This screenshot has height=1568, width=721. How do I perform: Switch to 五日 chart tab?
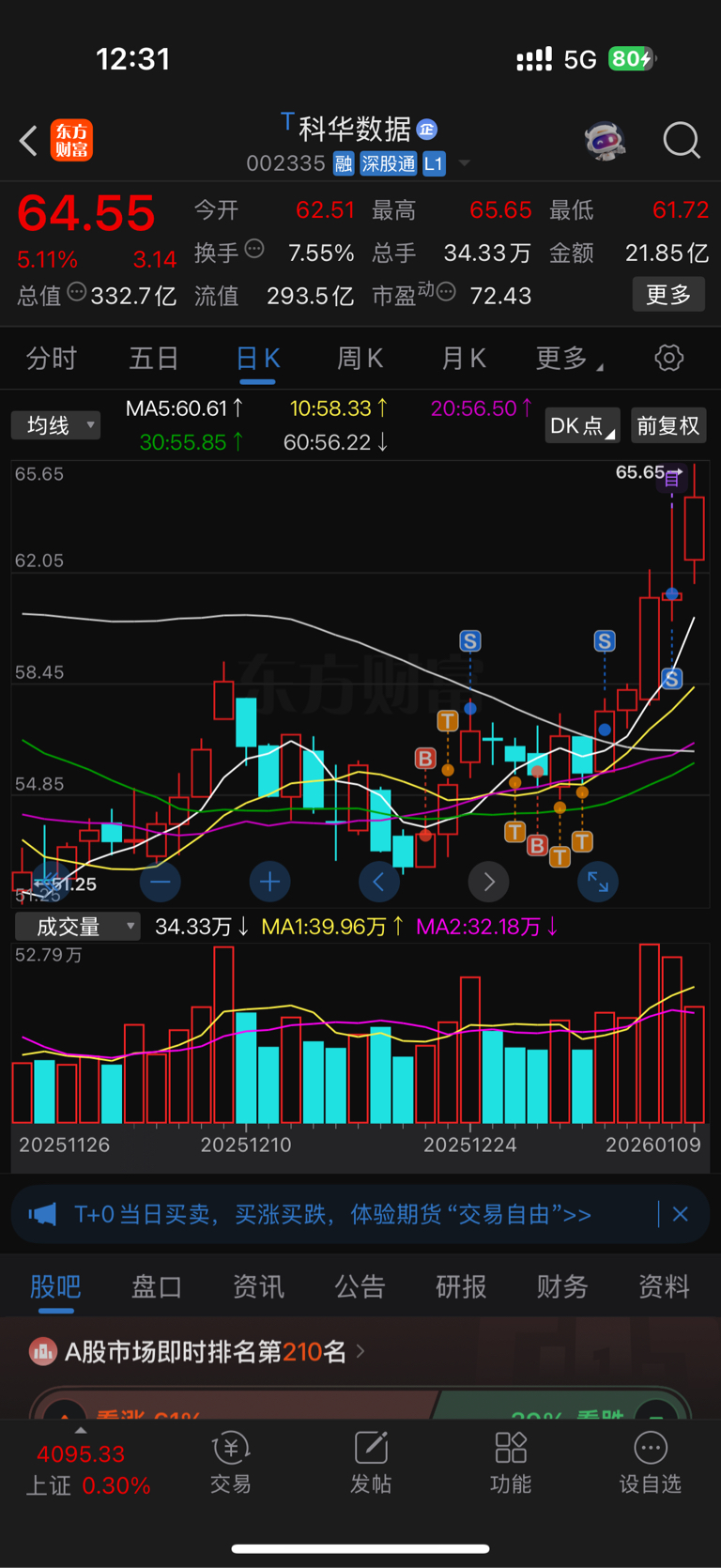(154, 358)
